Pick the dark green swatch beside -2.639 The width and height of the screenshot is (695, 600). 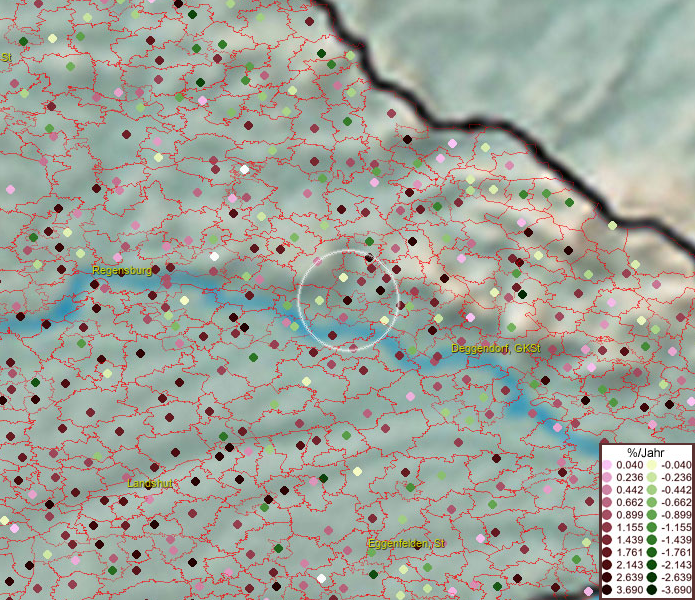pyautogui.click(x=652, y=577)
